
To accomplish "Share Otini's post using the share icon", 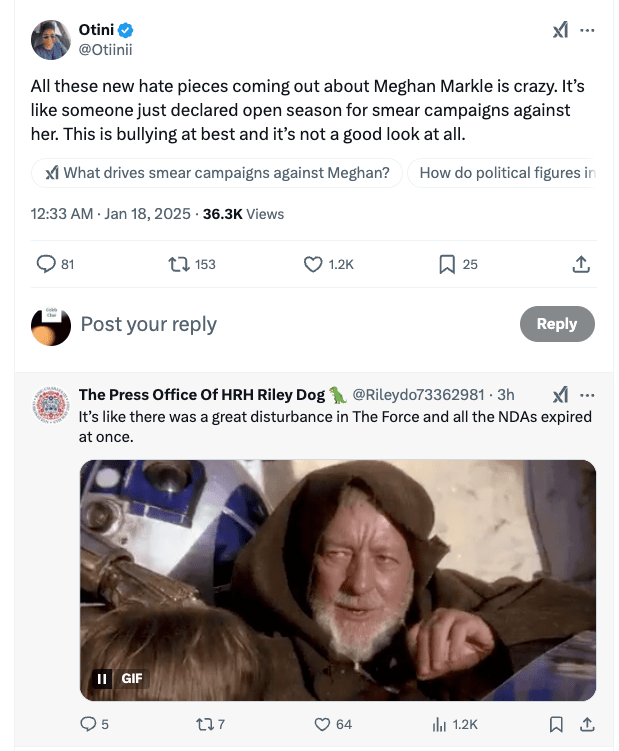I will coord(581,264).
